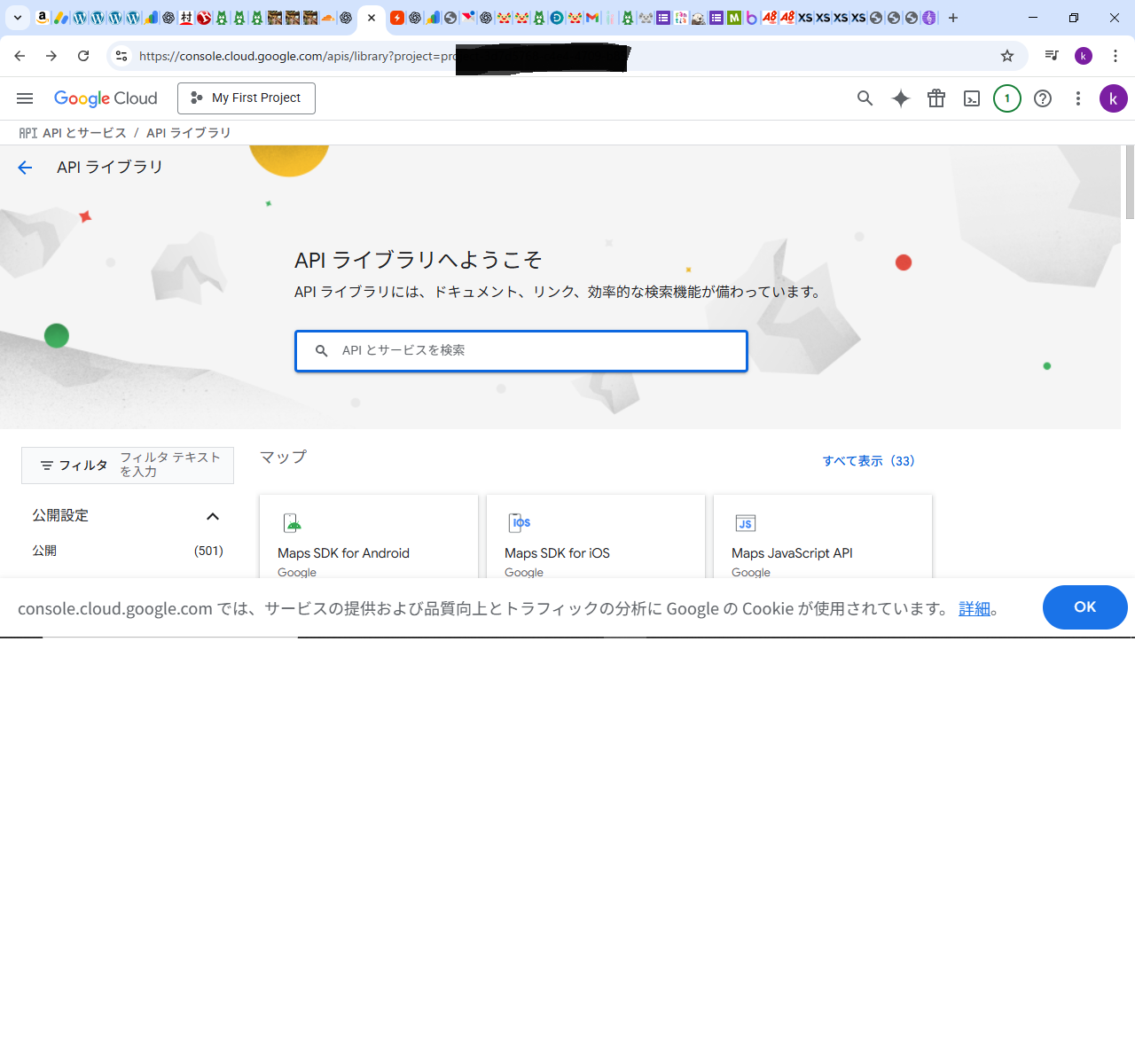Open the main navigation hamburger menu
Screen dimensions: 1135x1064
(25, 98)
